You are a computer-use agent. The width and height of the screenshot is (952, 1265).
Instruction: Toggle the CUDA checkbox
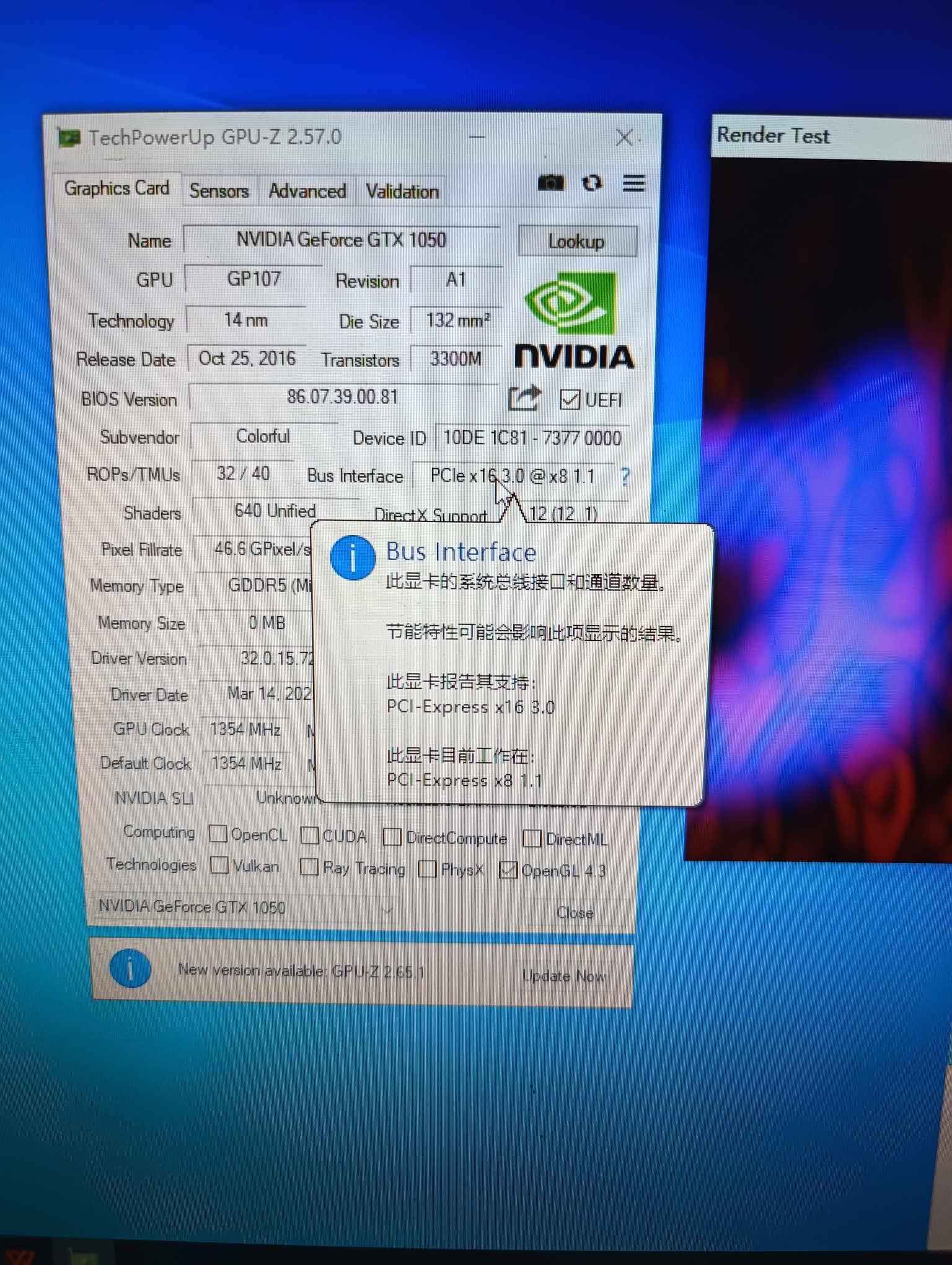[309, 836]
